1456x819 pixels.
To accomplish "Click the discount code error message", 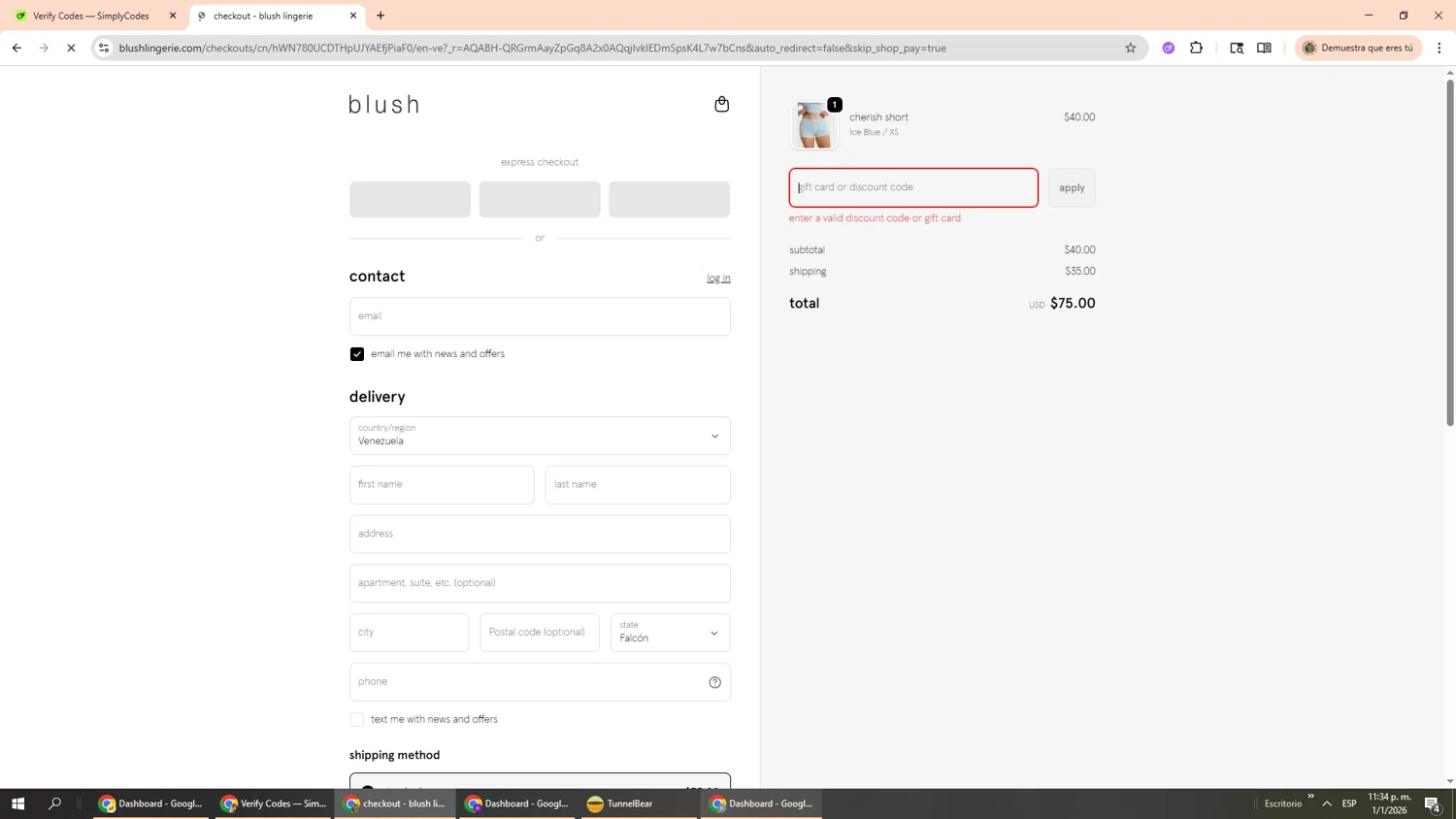I will click(875, 218).
